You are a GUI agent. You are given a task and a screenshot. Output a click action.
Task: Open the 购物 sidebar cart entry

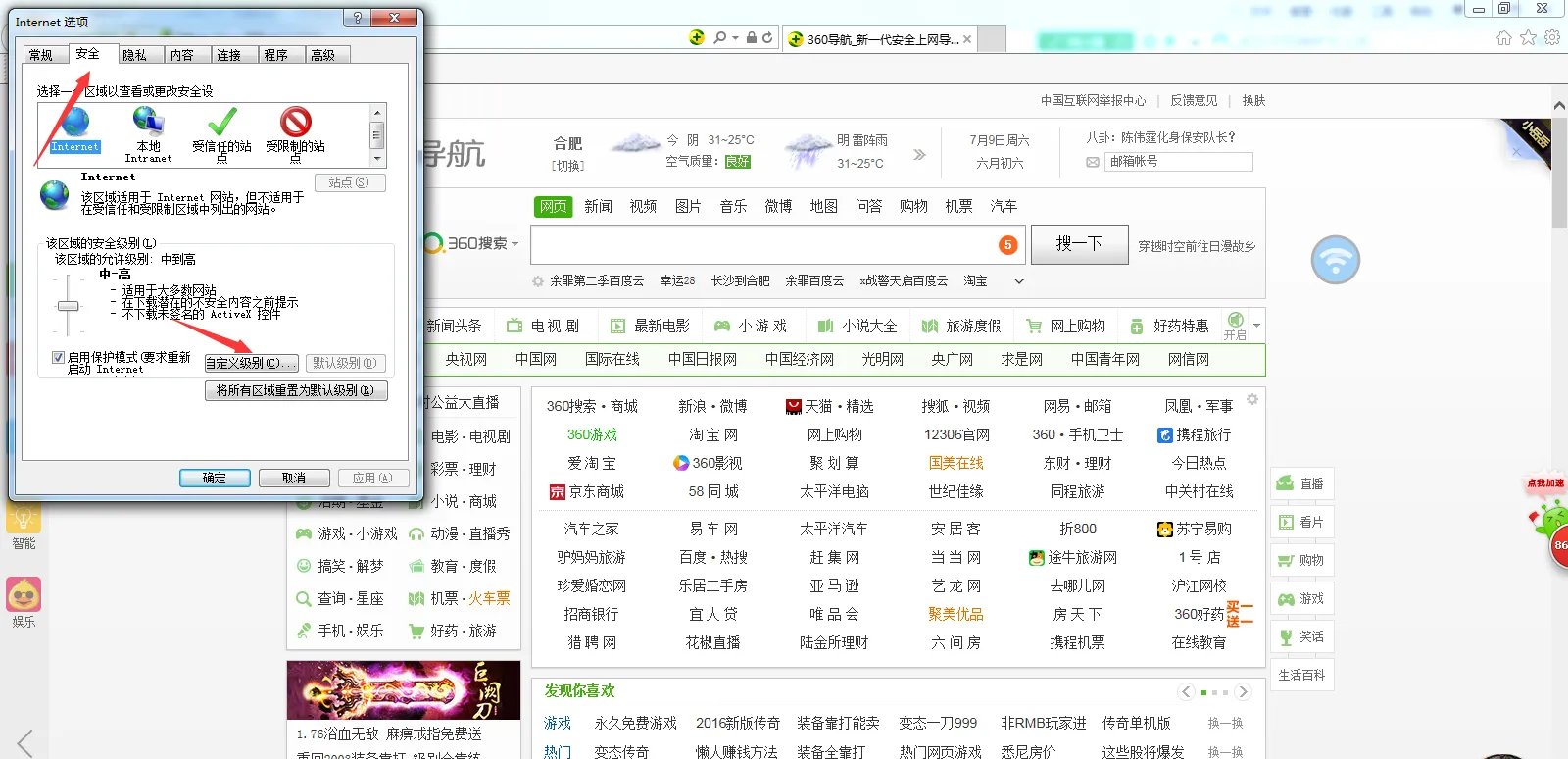pos(1302,560)
